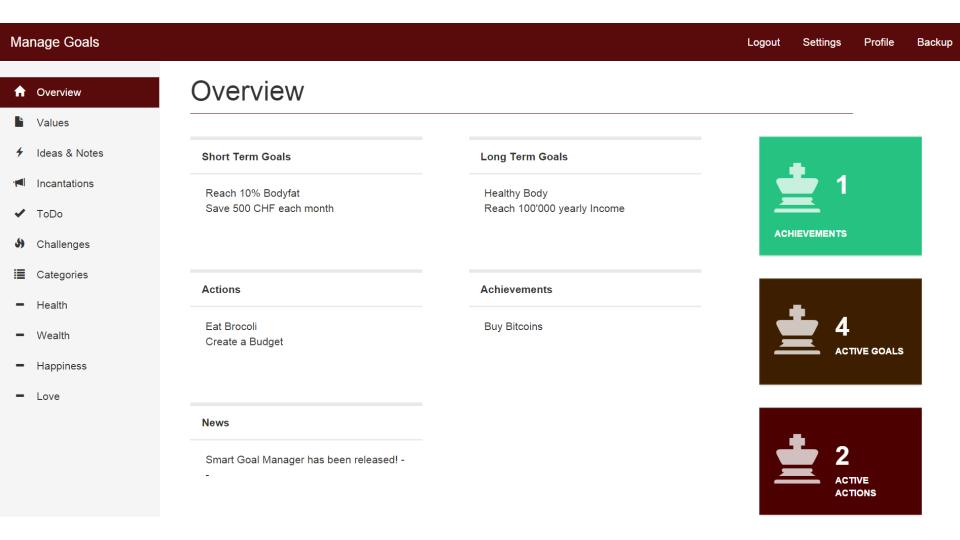Click the megaphone icon beside Incantations
Viewport: 960px width, 540px height.
tap(20, 182)
